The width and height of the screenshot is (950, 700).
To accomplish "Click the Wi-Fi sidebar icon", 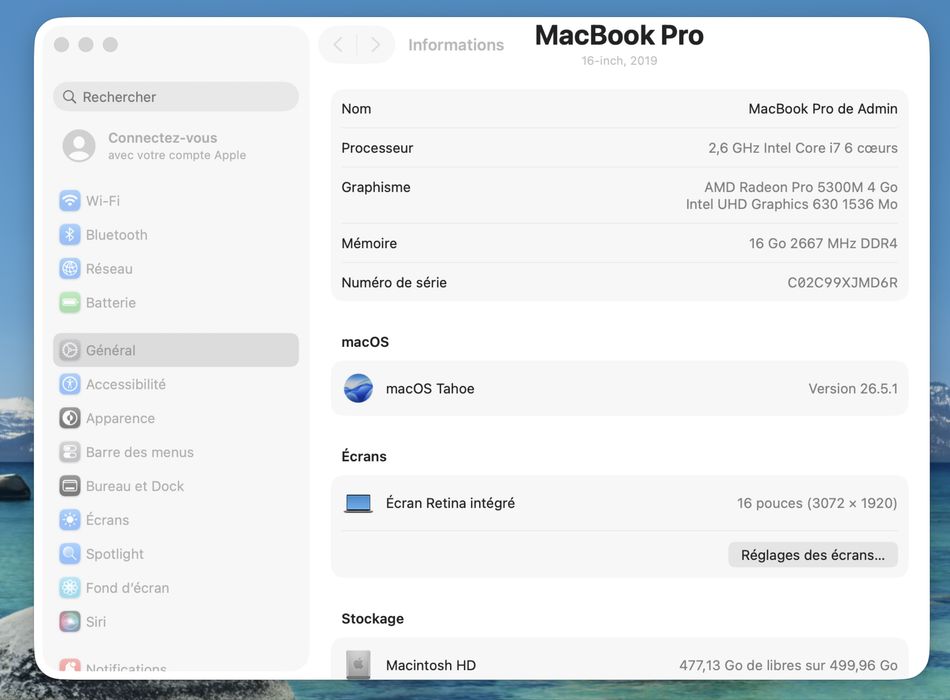I will coord(70,201).
